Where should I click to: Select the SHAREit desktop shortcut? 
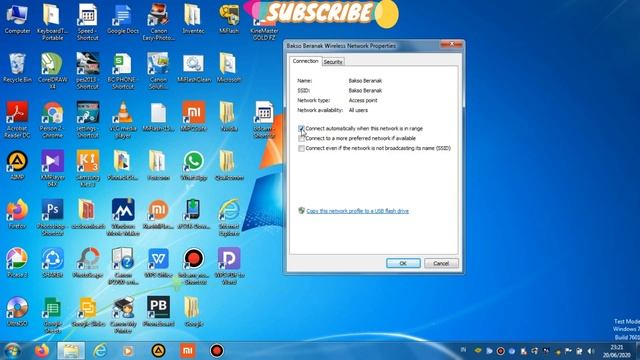[52, 263]
